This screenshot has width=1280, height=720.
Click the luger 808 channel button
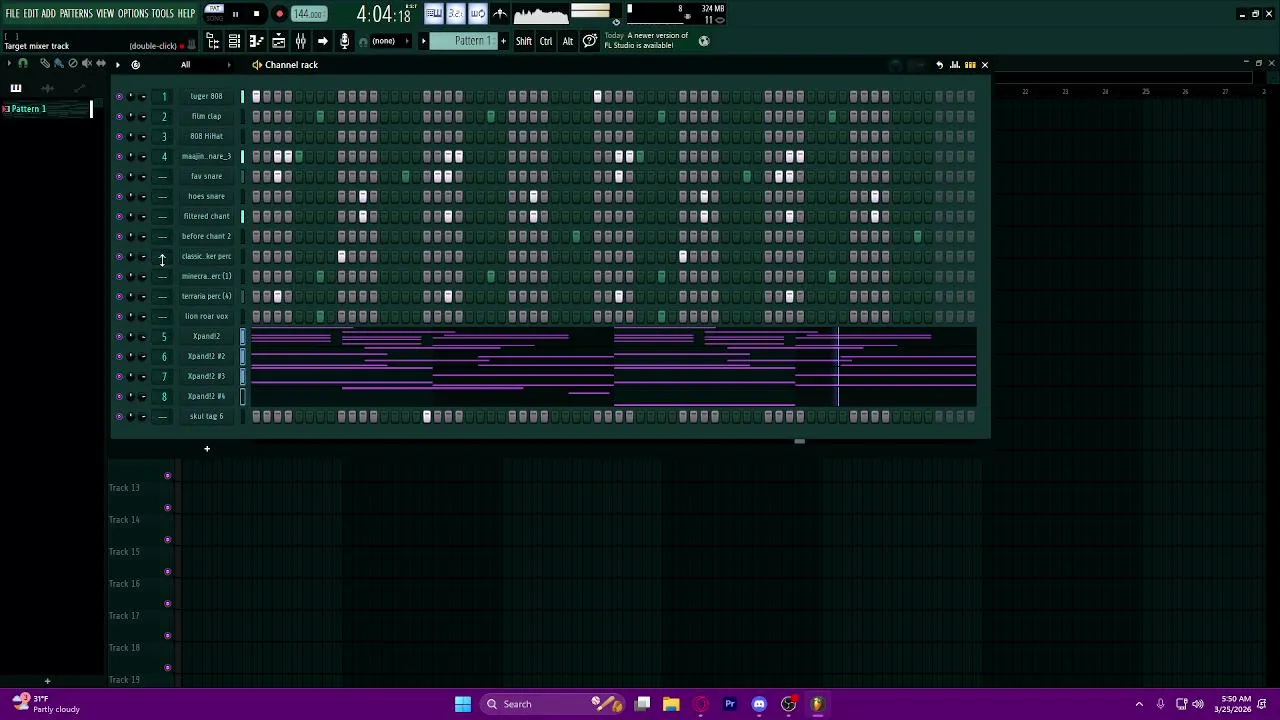[x=207, y=96]
